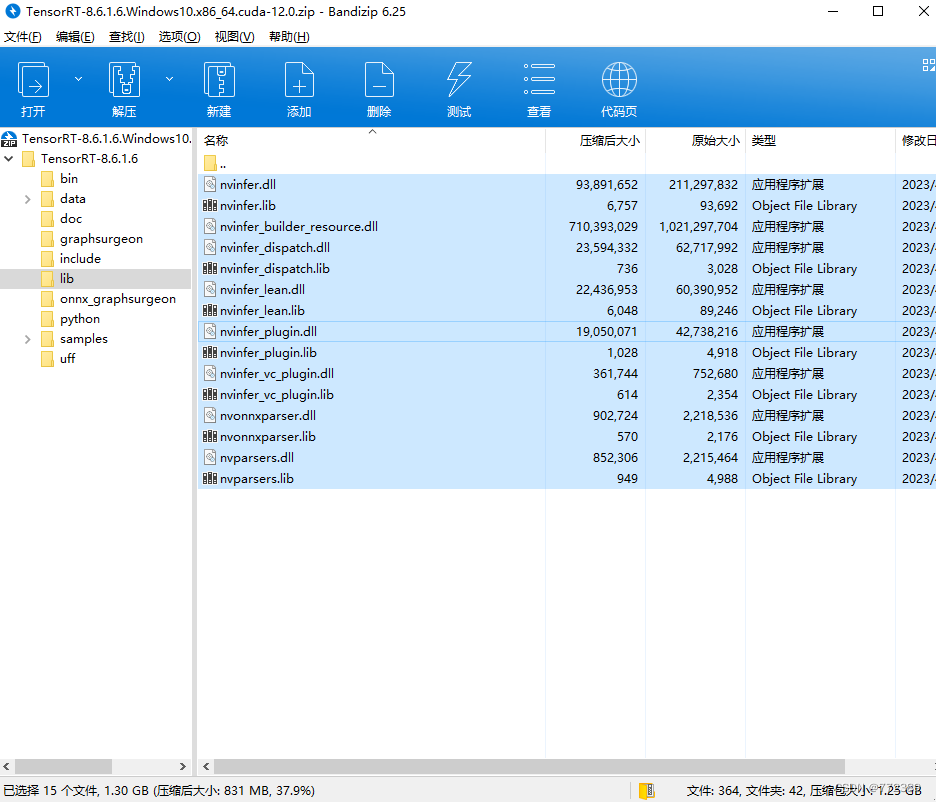Viewport: 936px width, 802px height.
Task: Collapse the TensorRT-8.6.1.6 root folder
Action: click(8, 158)
